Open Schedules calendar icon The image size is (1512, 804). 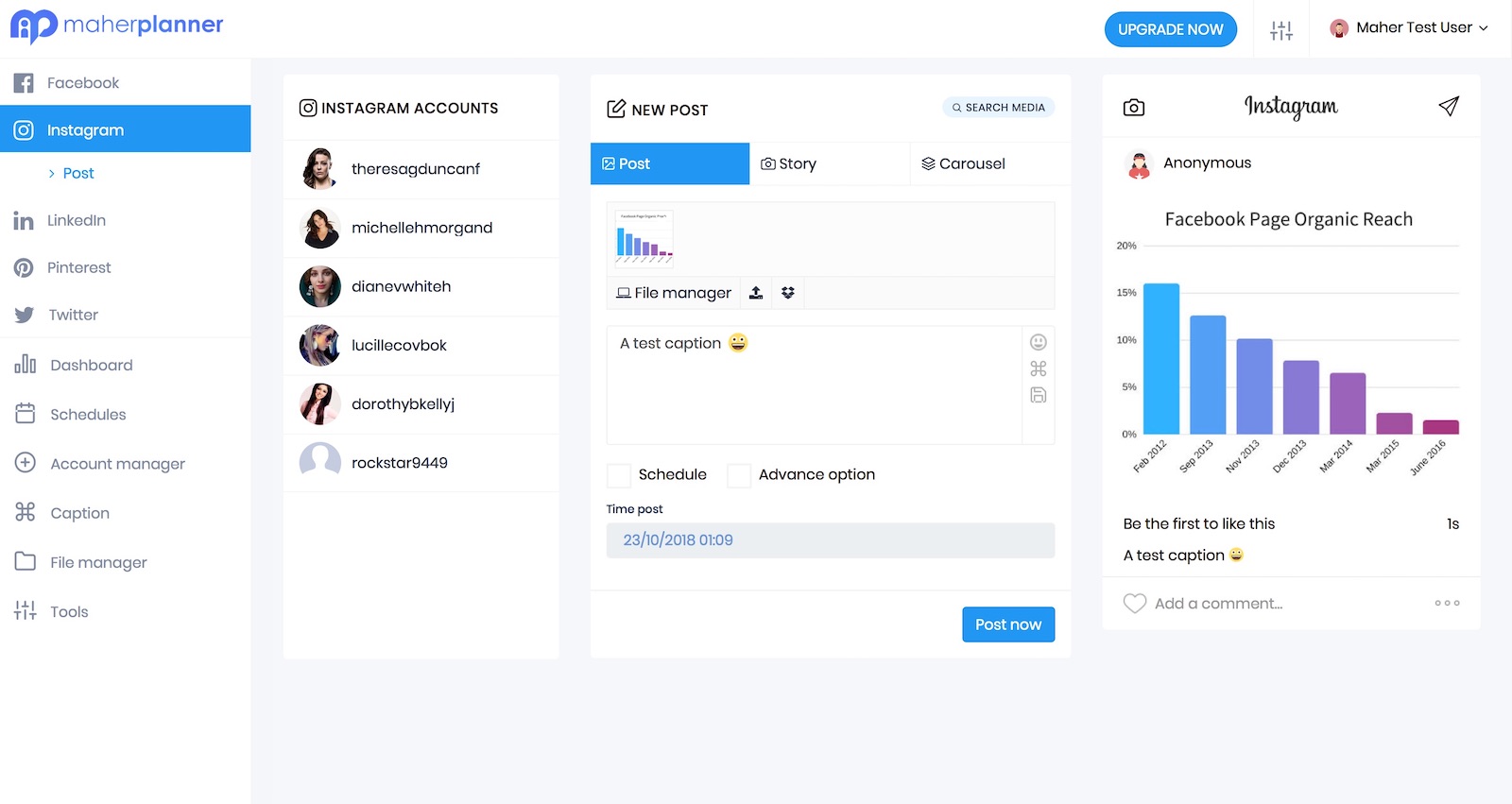[26, 414]
